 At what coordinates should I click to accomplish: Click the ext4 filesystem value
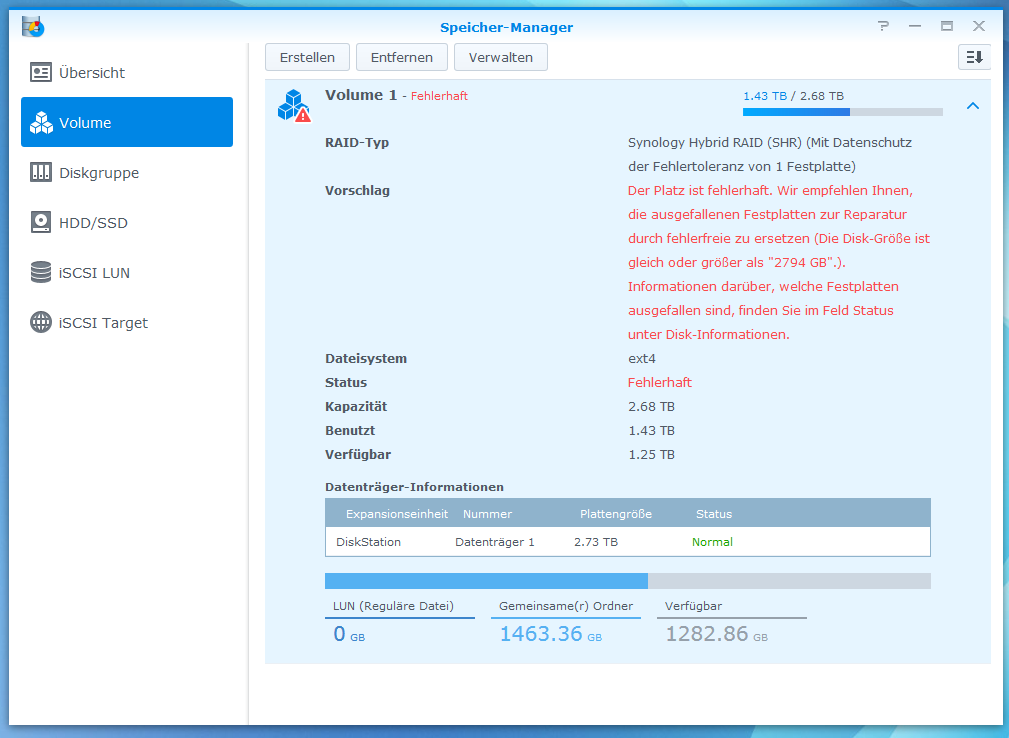(642, 358)
